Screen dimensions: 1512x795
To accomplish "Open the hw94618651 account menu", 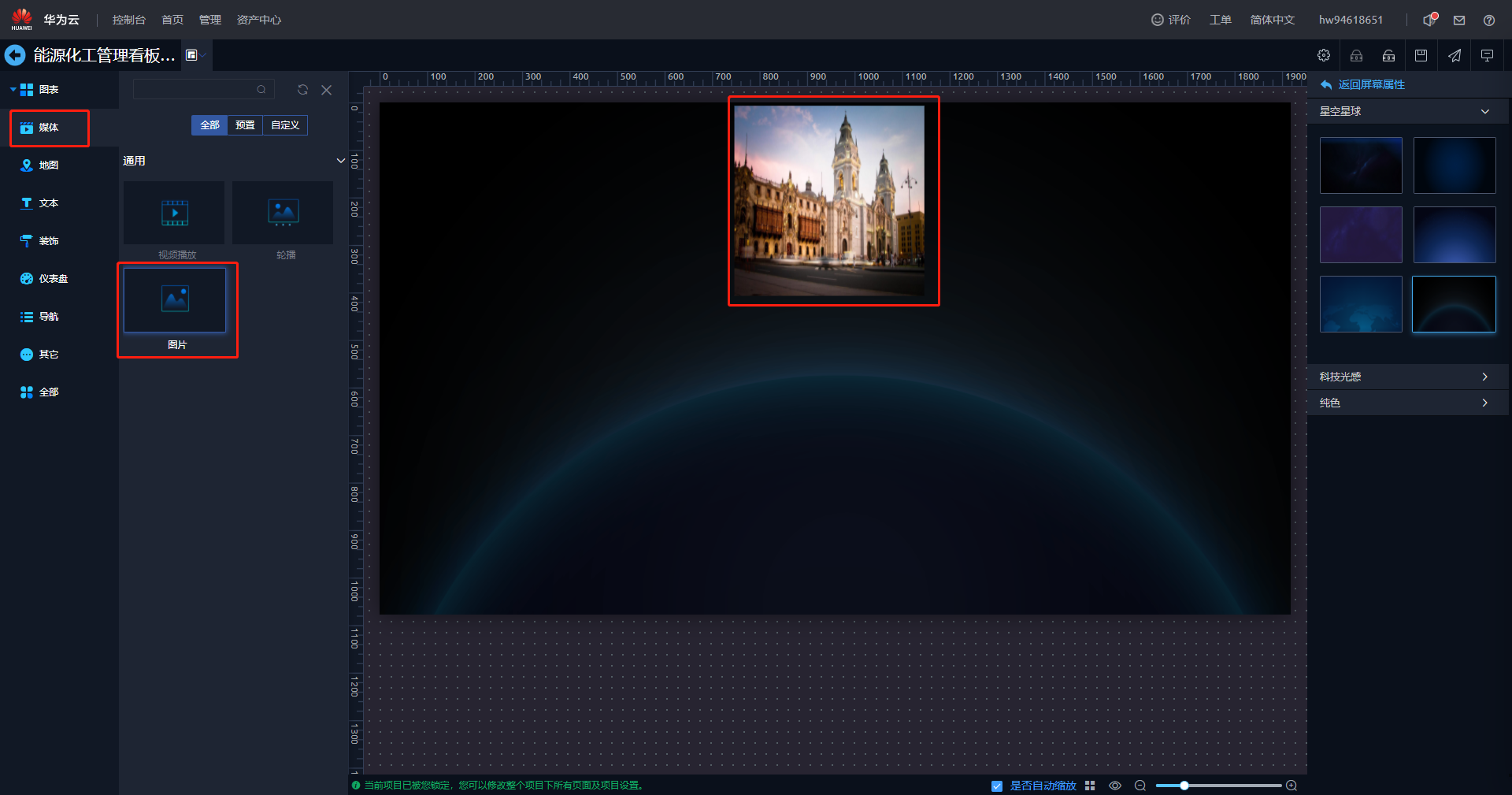I will tap(1351, 20).
